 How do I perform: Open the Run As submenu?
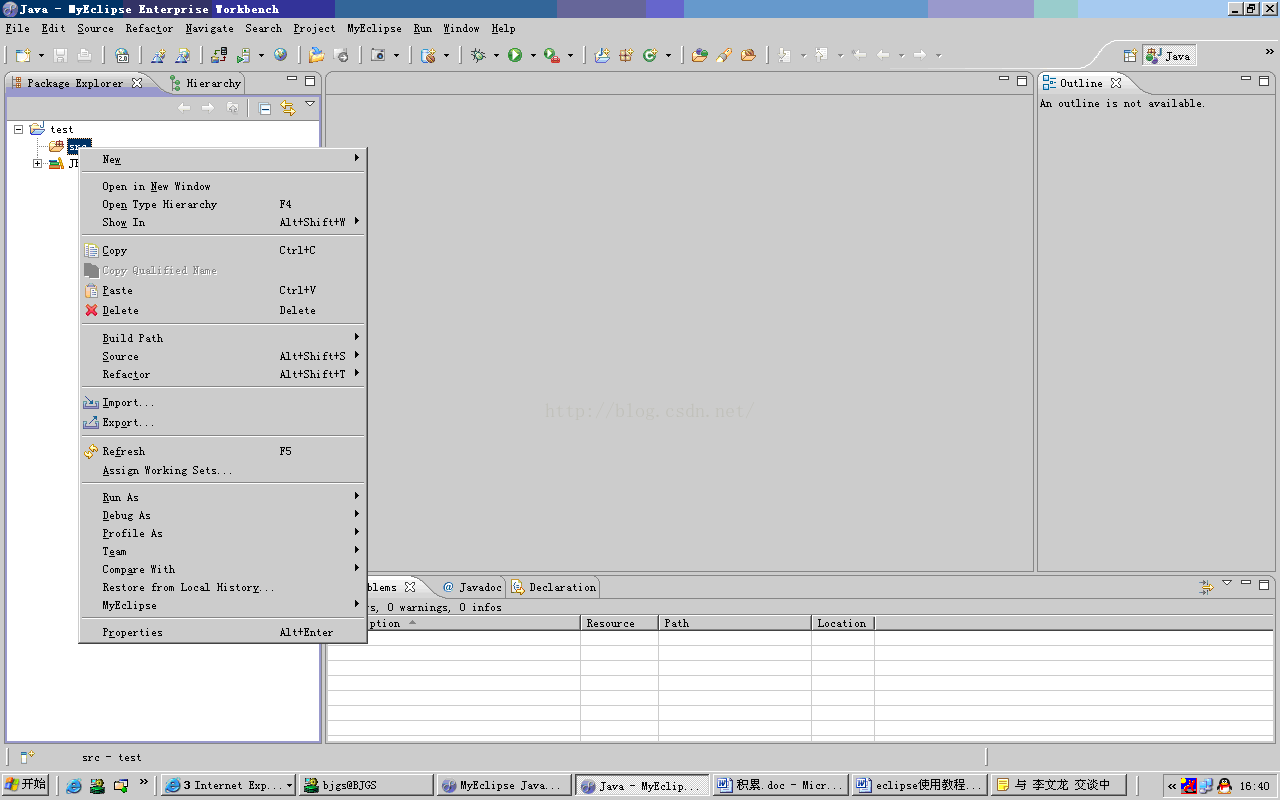tap(223, 497)
